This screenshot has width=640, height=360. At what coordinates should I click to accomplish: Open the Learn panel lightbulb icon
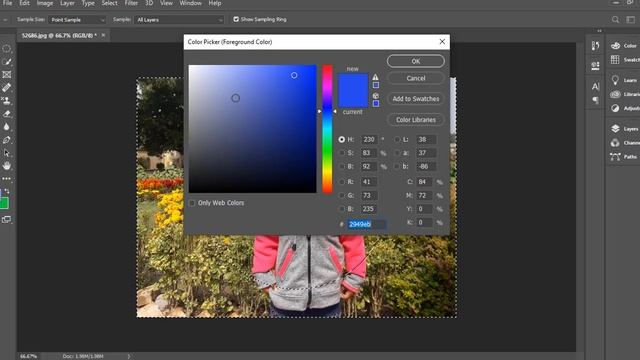point(615,80)
